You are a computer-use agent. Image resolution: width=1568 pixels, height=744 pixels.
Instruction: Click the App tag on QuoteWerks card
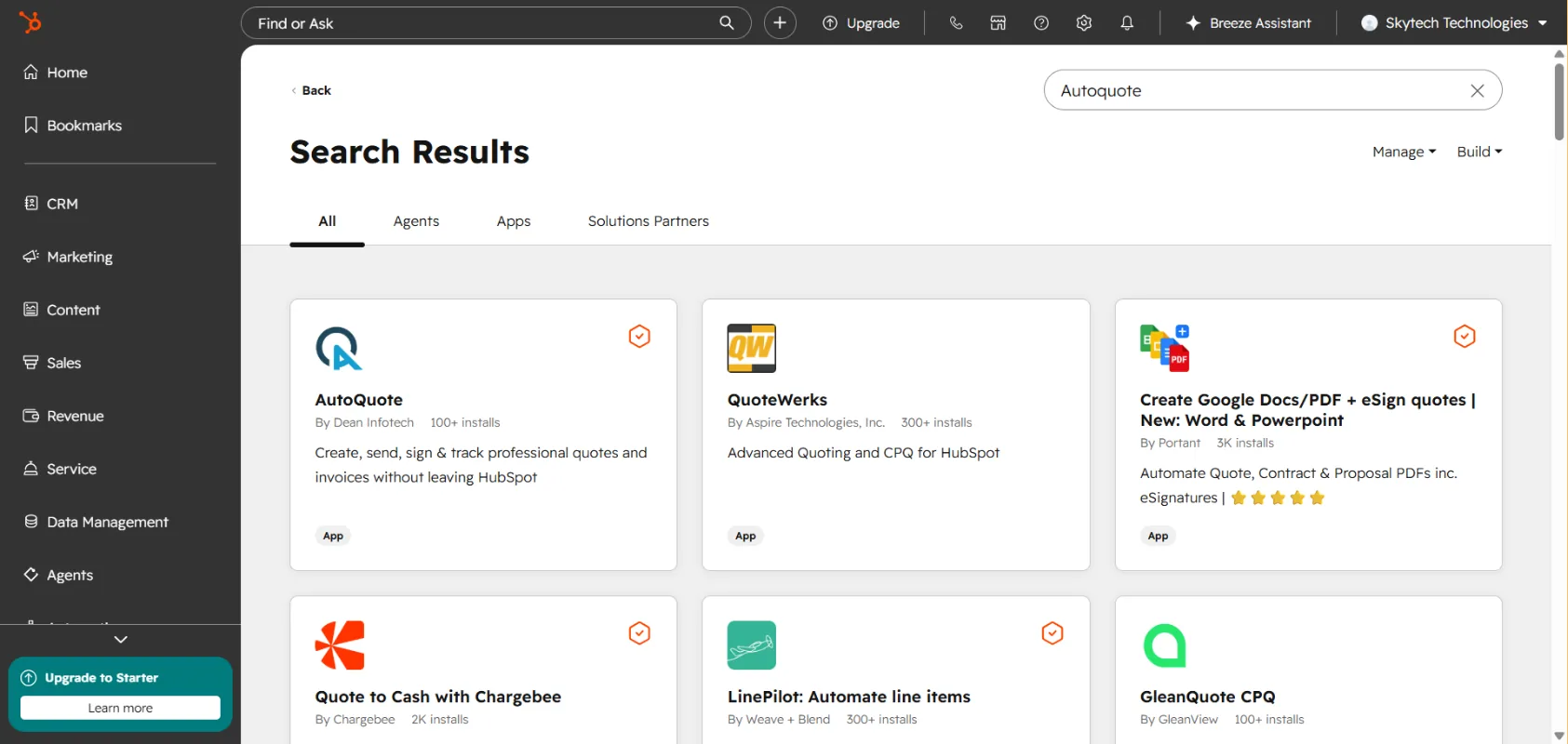(x=745, y=536)
